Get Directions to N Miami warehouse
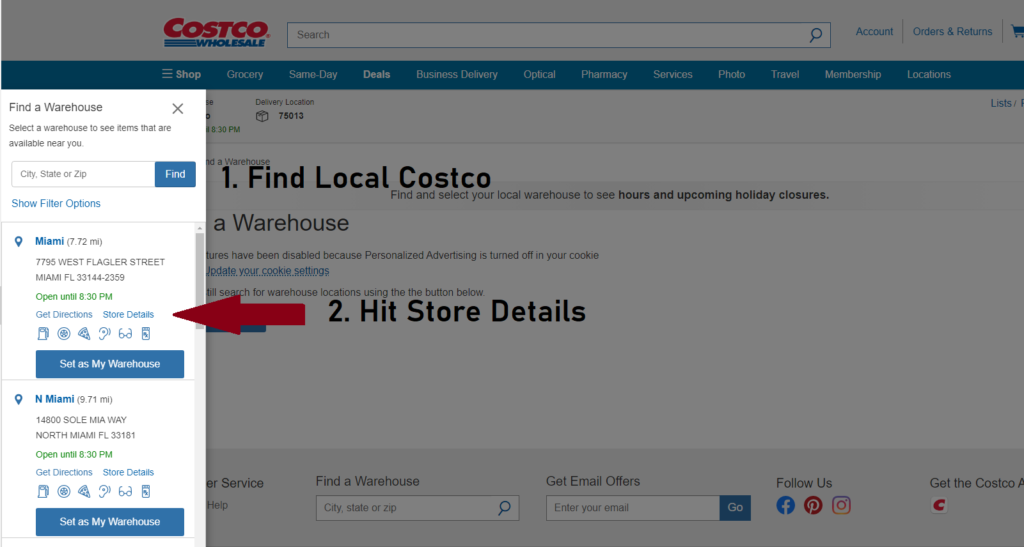Image resolution: width=1024 pixels, height=547 pixels. click(x=64, y=473)
